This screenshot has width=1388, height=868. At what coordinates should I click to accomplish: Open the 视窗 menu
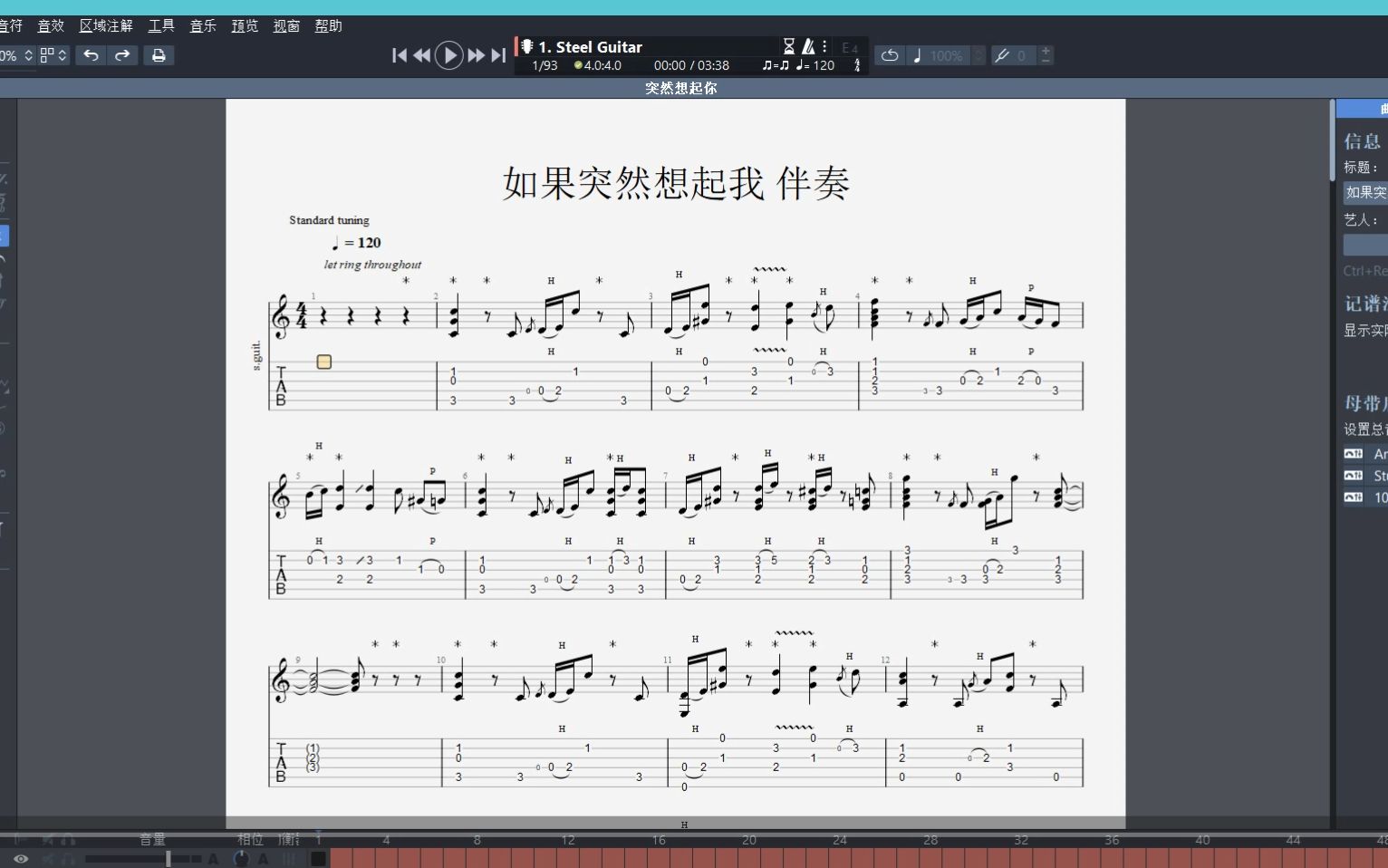[x=286, y=25]
